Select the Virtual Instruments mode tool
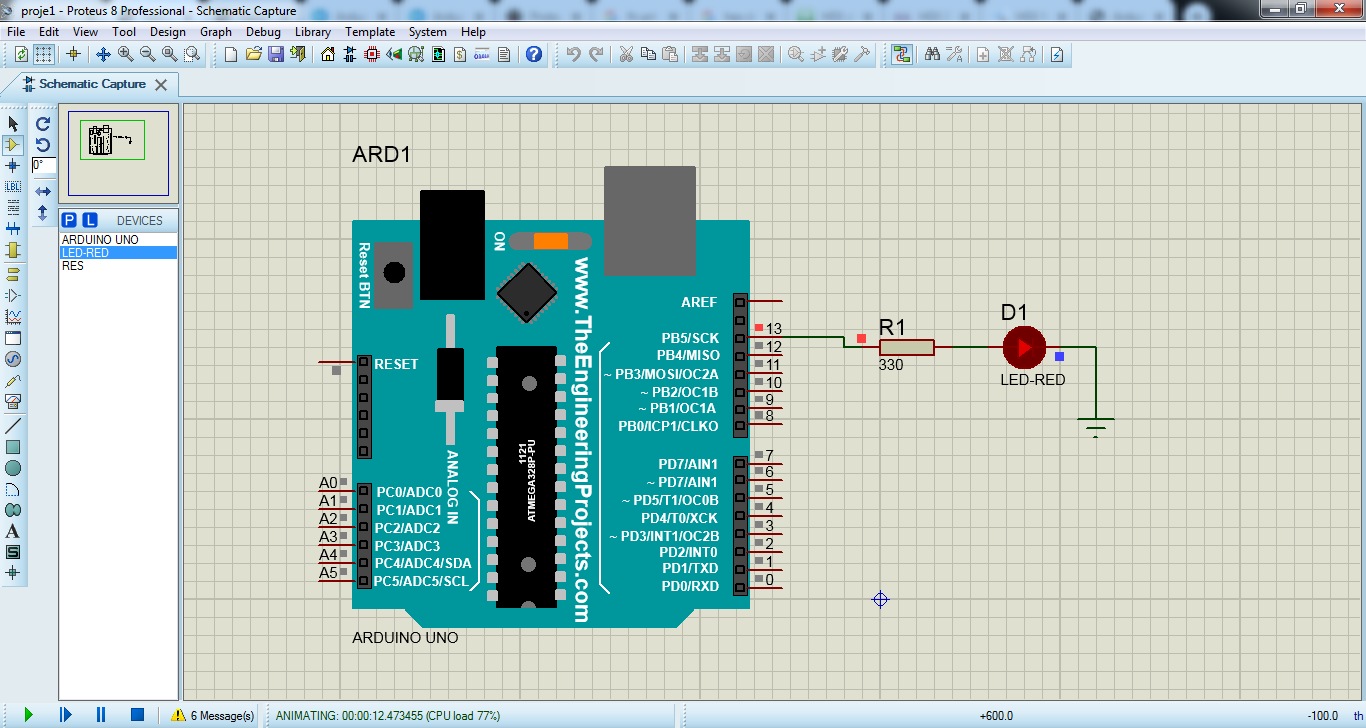 point(13,402)
